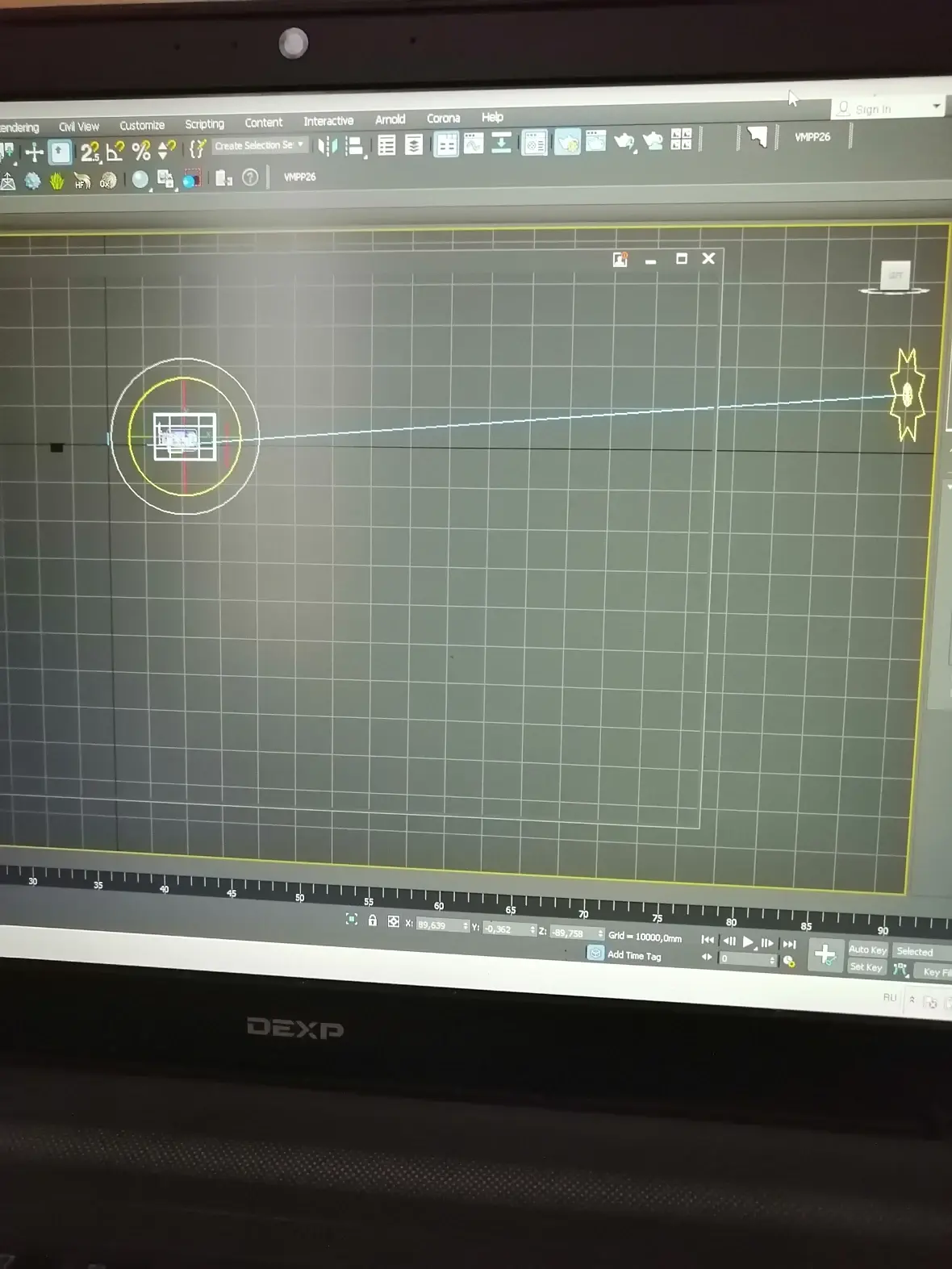The width and height of the screenshot is (952, 1269).
Task: Click the Render Production teapot
Action: [624, 141]
